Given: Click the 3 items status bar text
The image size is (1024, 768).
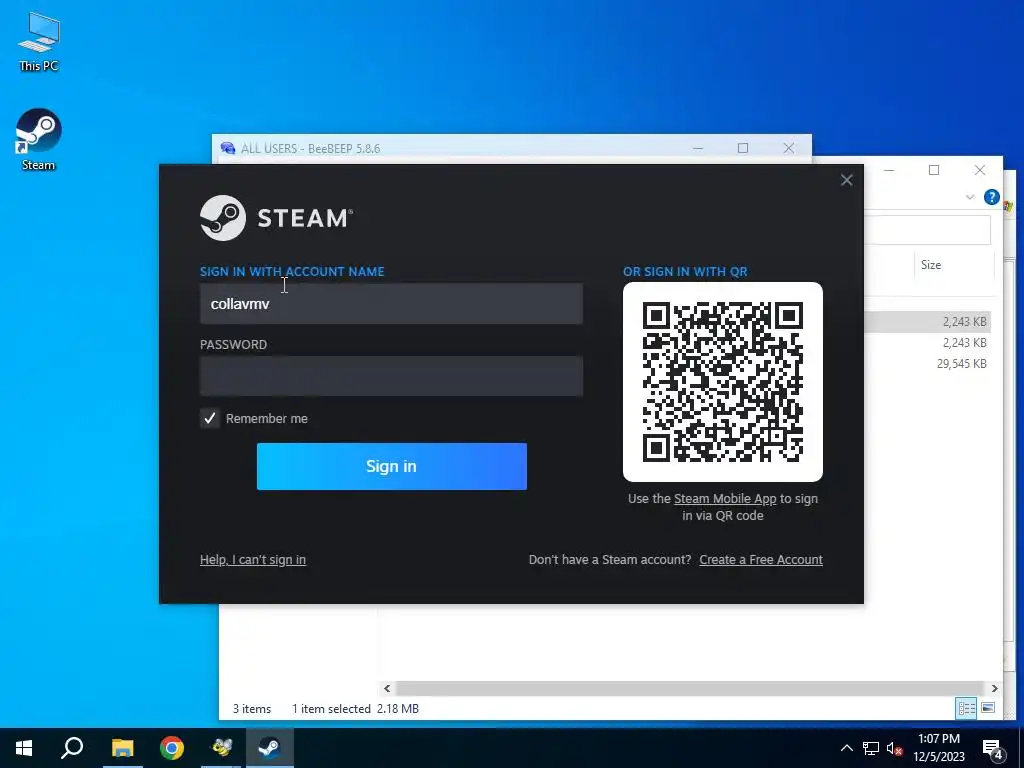Looking at the screenshot, I should [x=252, y=709].
